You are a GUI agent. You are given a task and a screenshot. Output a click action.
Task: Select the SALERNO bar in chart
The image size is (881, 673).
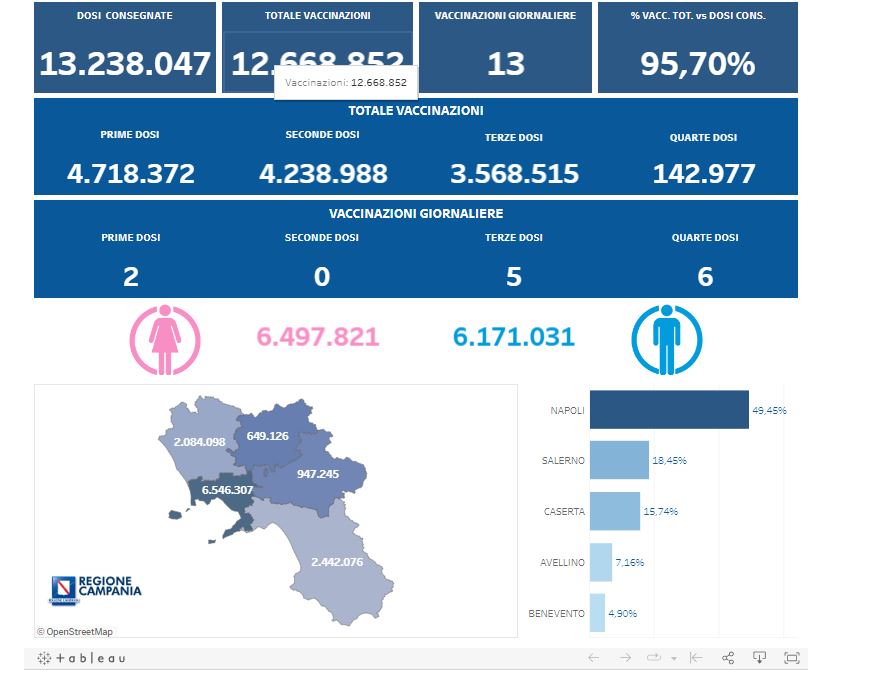[x=619, y=460]
